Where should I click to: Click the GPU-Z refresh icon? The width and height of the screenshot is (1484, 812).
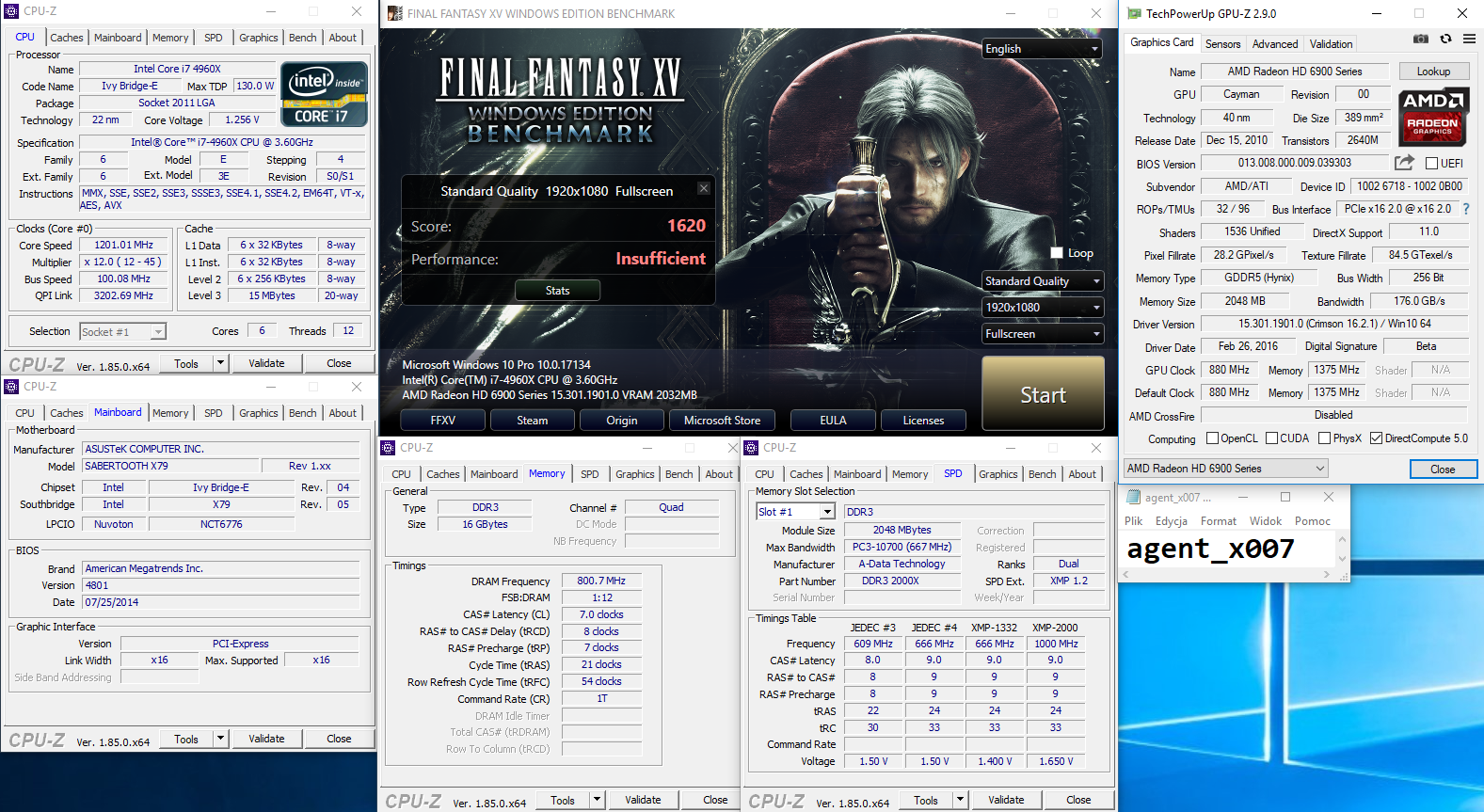click(x=1445, y=39)
